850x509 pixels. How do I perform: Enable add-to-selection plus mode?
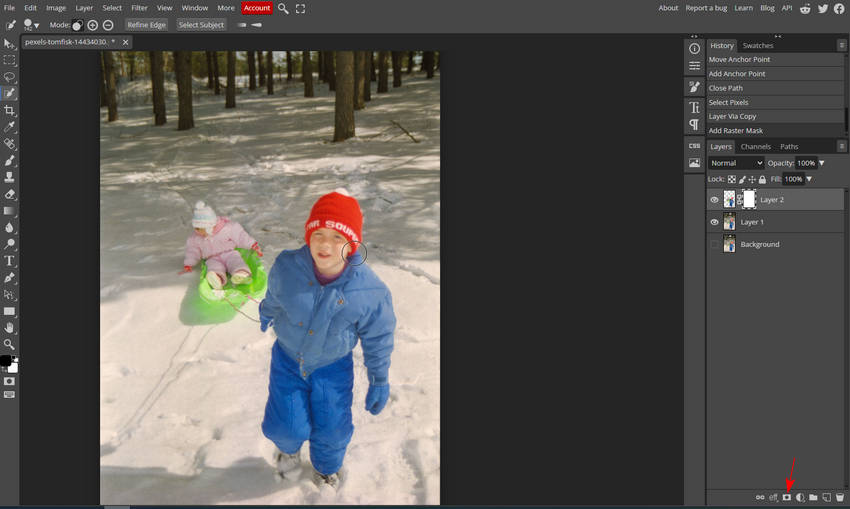[93, 25]
